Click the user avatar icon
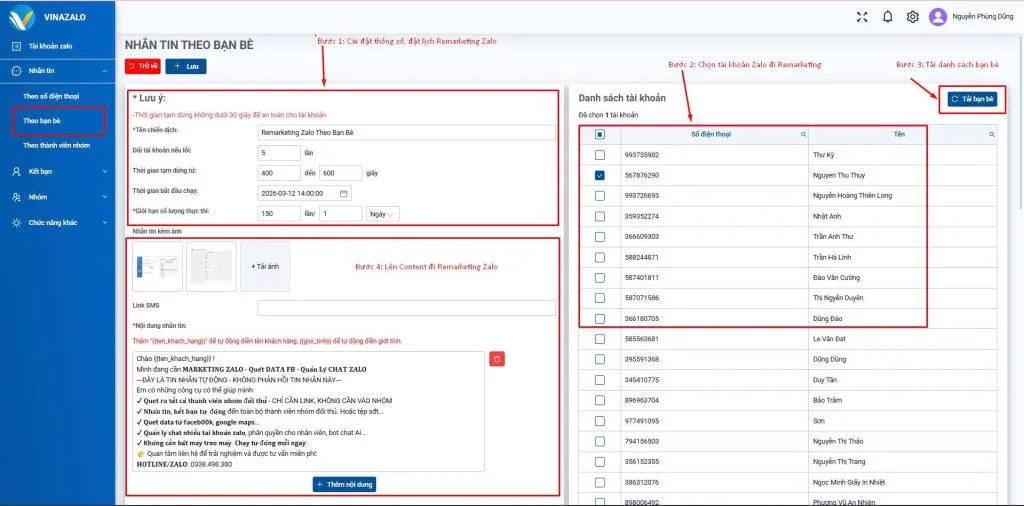The height and width of the screenshot is (506, 1024). click(x=938, y=16)
